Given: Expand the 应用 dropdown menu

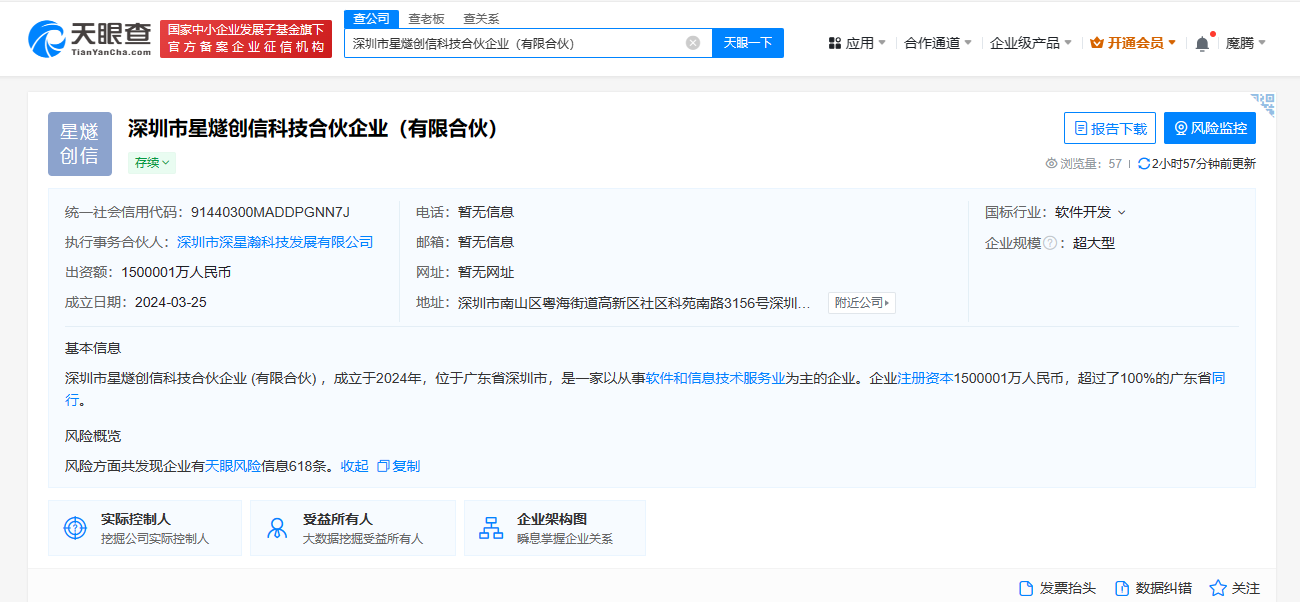Looking at the screenshot, I should coord(882,43).
